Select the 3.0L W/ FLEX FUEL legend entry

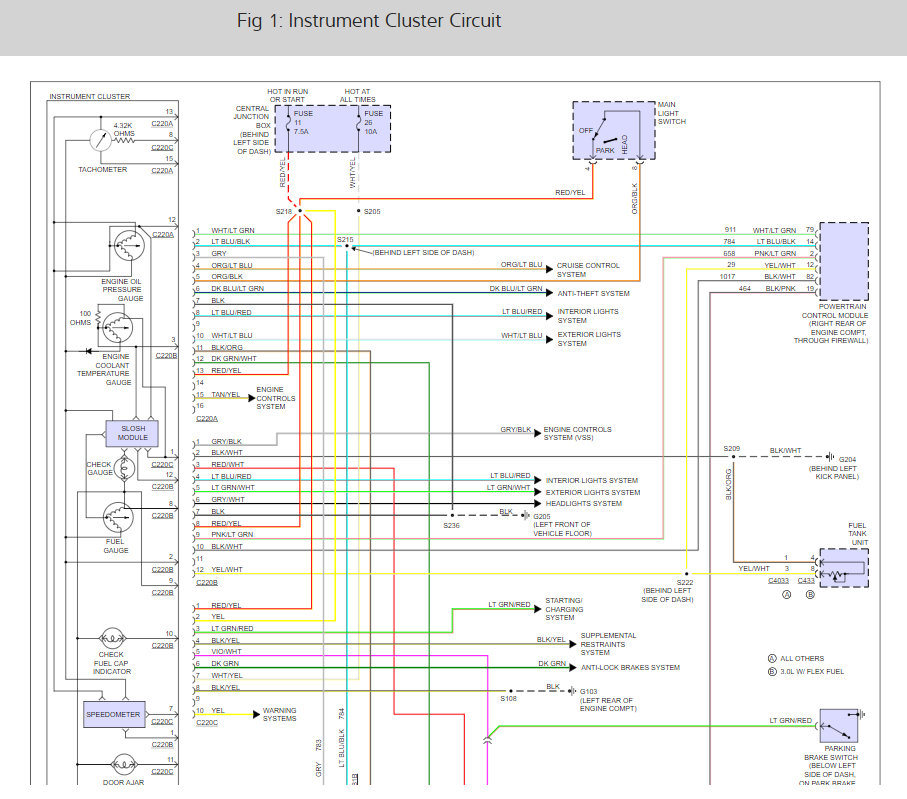pyautogui.click(x=805, y=672)
